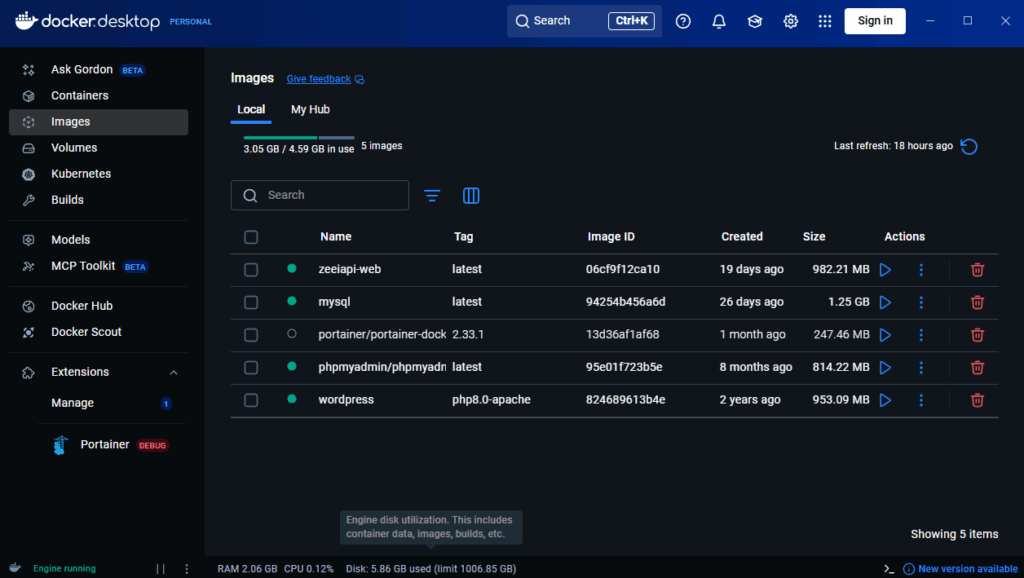Screen dimensions: 1024x578
Task: Open Docker Desktop settings gear
Action: pyautogui.click(x=791, y=21)
